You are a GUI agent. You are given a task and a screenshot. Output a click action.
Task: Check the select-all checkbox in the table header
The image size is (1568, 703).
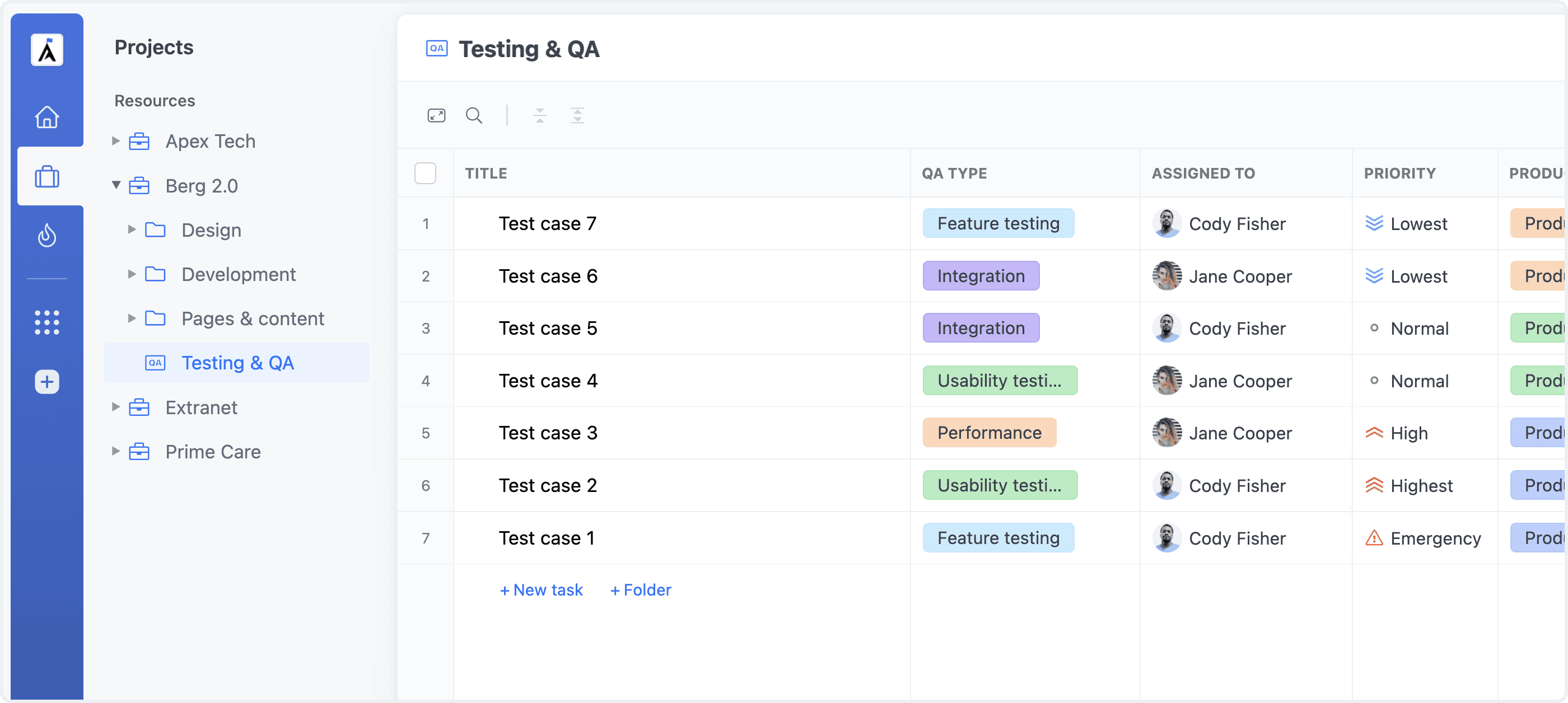(426, 174)
